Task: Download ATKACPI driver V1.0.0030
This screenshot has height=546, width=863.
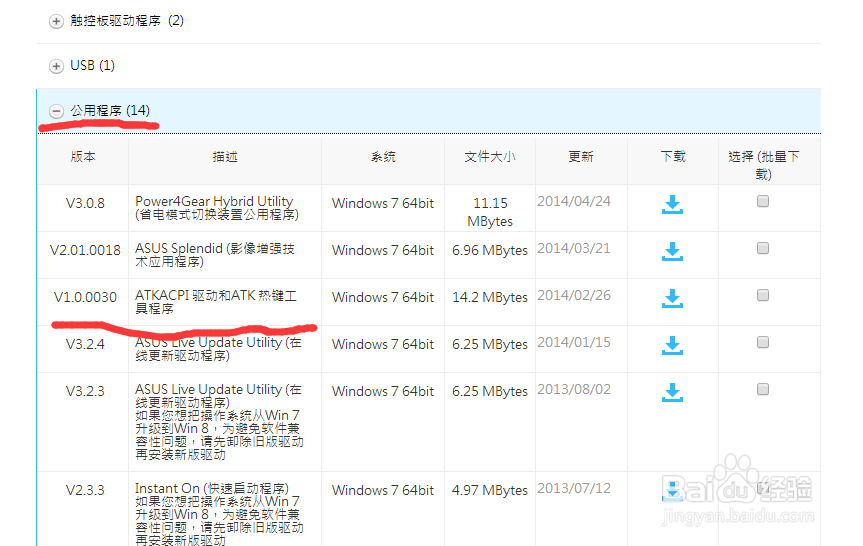Action: [672, 298]
